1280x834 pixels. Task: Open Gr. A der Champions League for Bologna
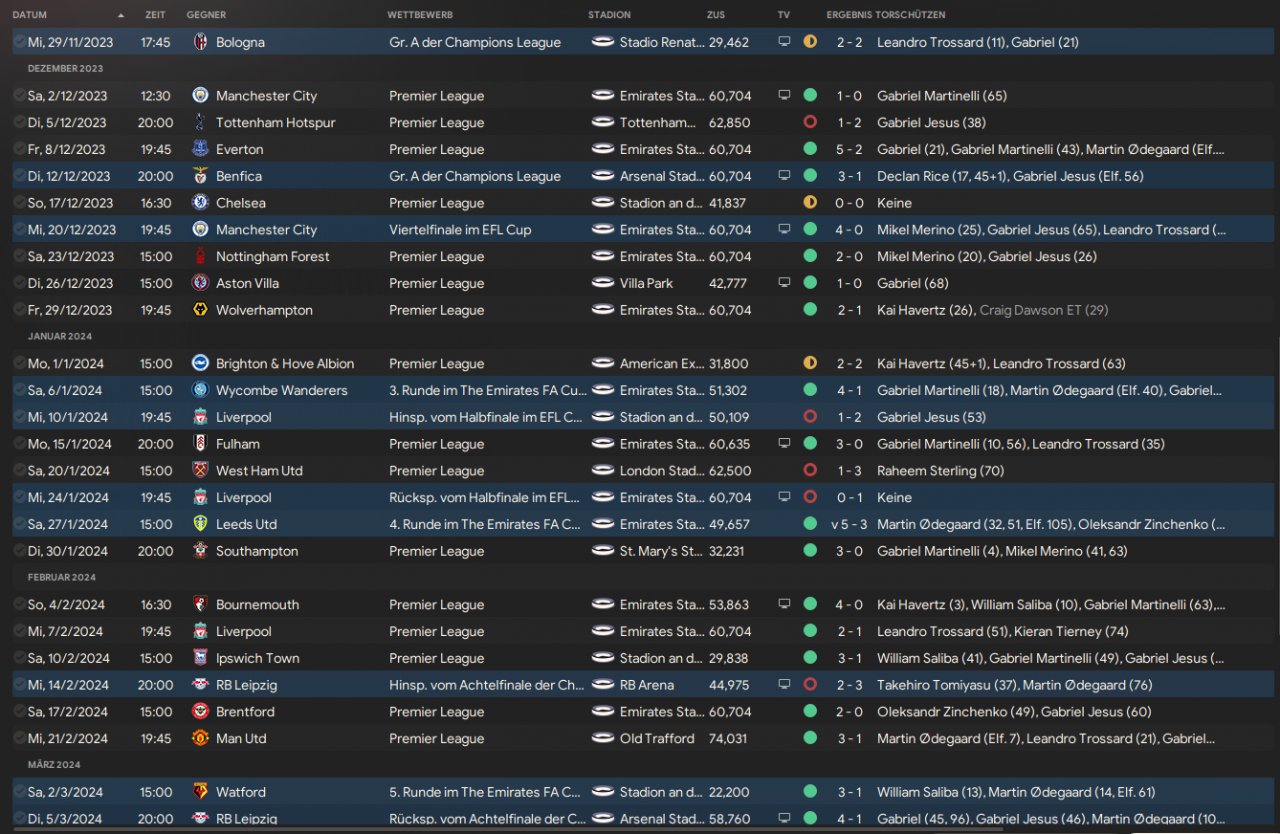point(475,42)
